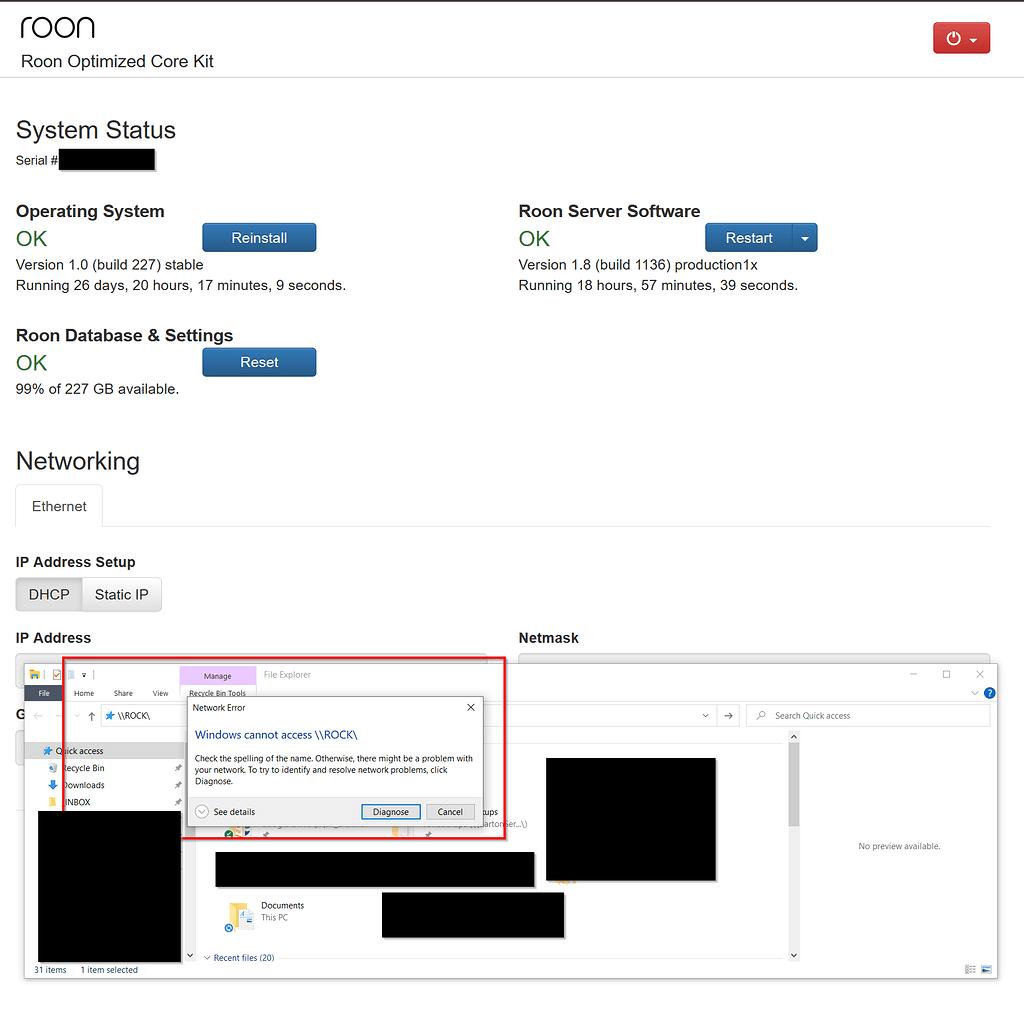
Task: Cancel the Network Error dialog
Action: [450, 812]
